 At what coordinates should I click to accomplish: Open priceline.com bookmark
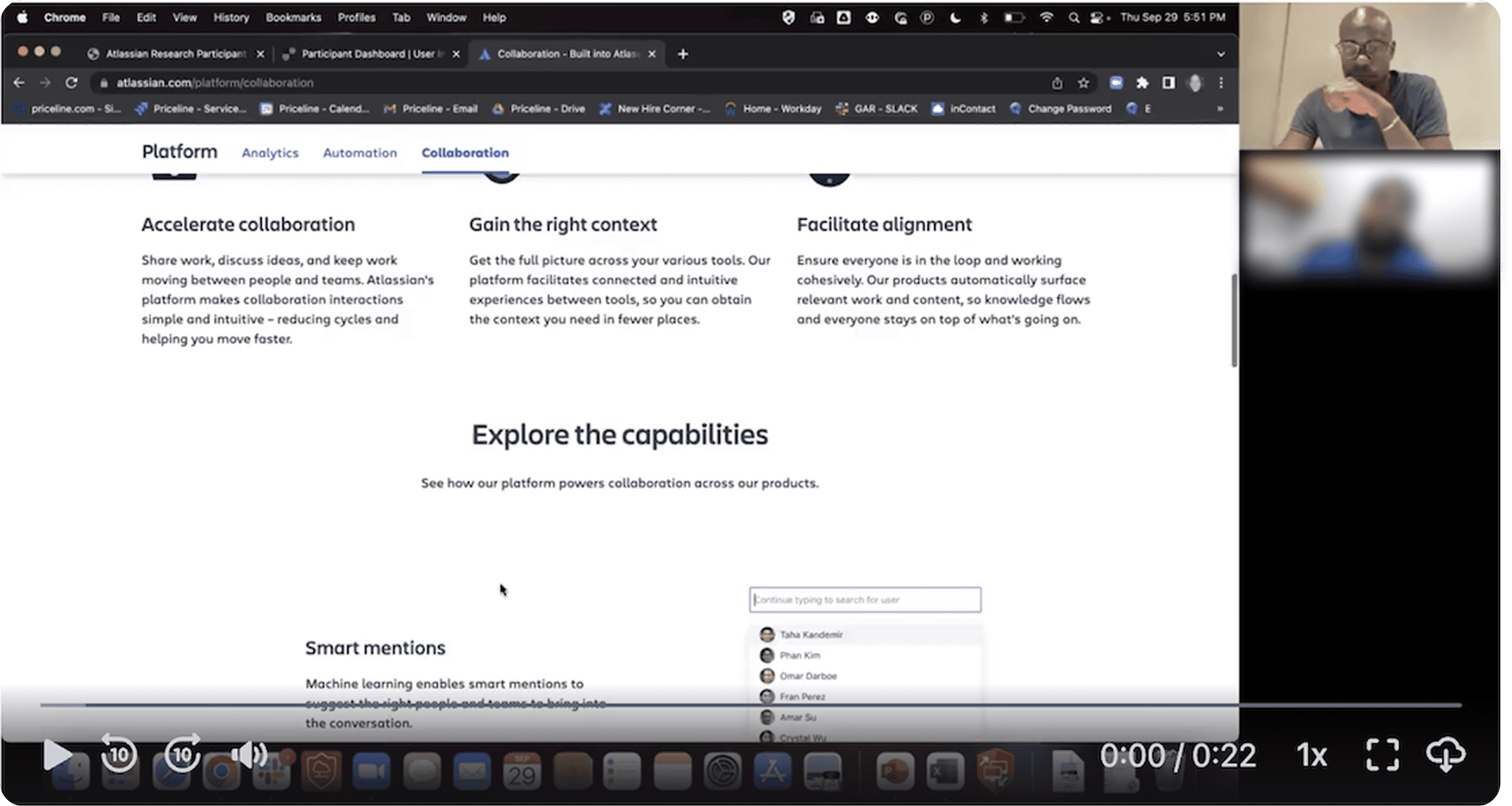coord(68,109)
